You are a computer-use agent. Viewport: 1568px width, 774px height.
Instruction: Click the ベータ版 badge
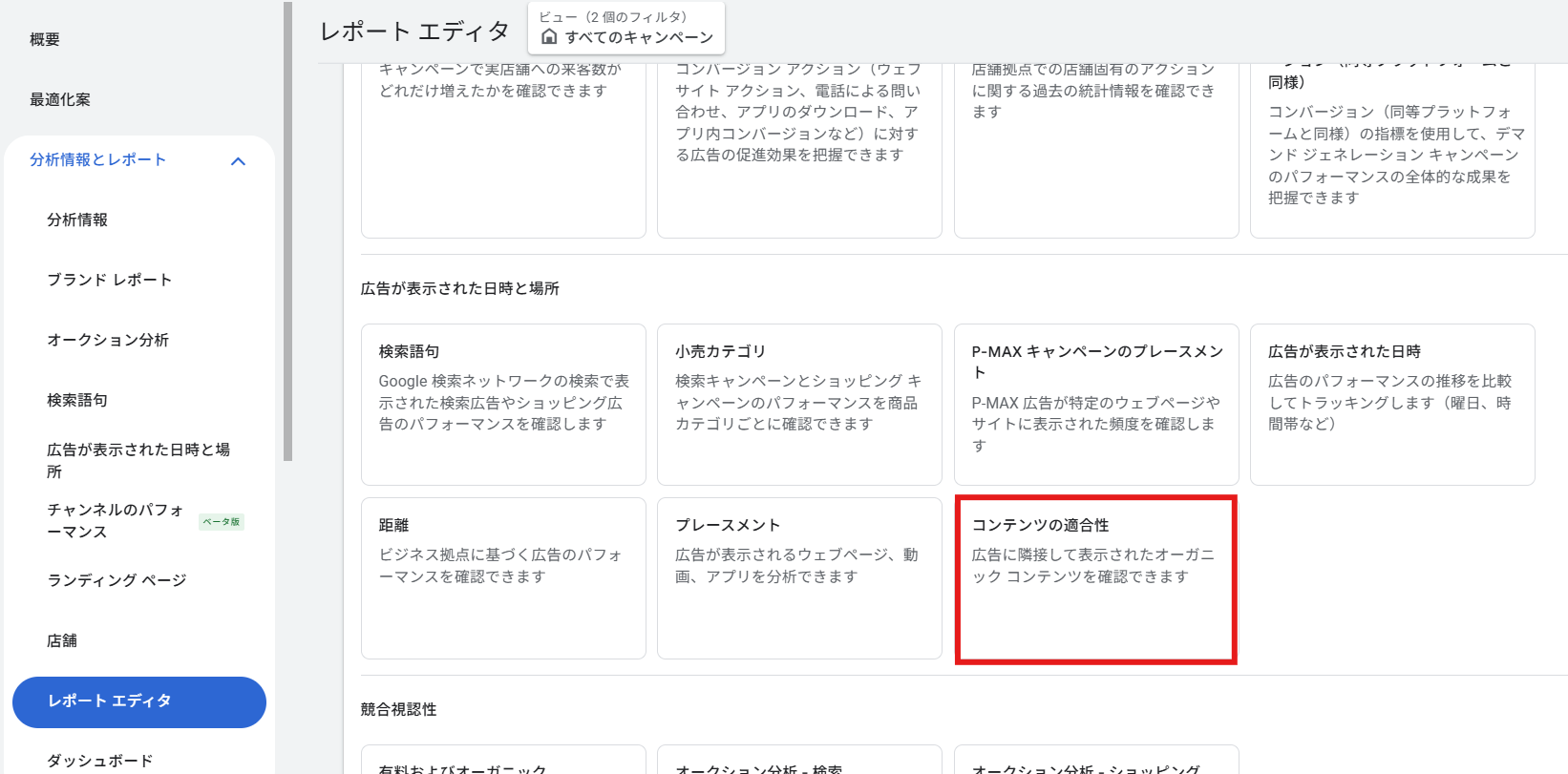coord(222,521)
